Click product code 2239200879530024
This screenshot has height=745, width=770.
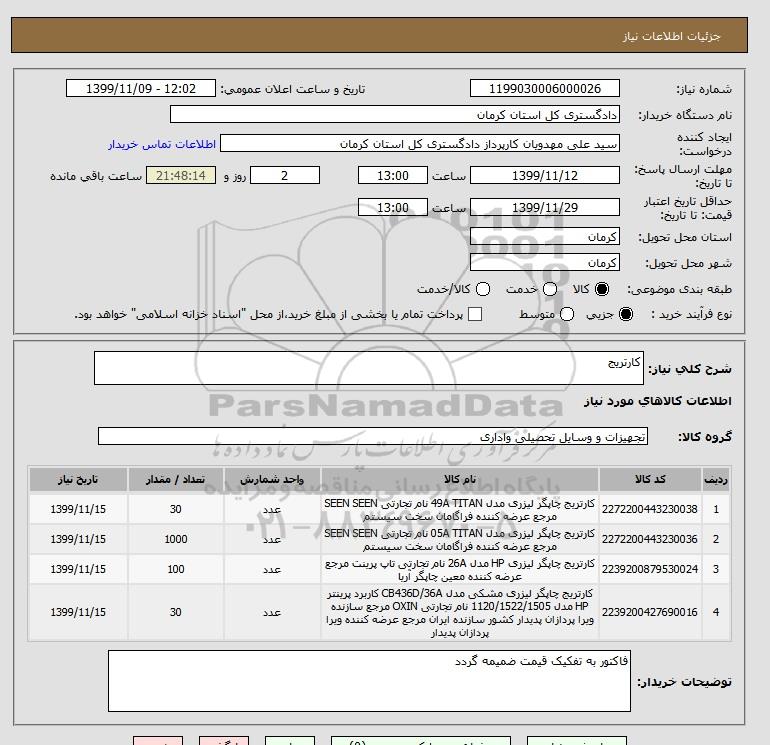[650, 569]
